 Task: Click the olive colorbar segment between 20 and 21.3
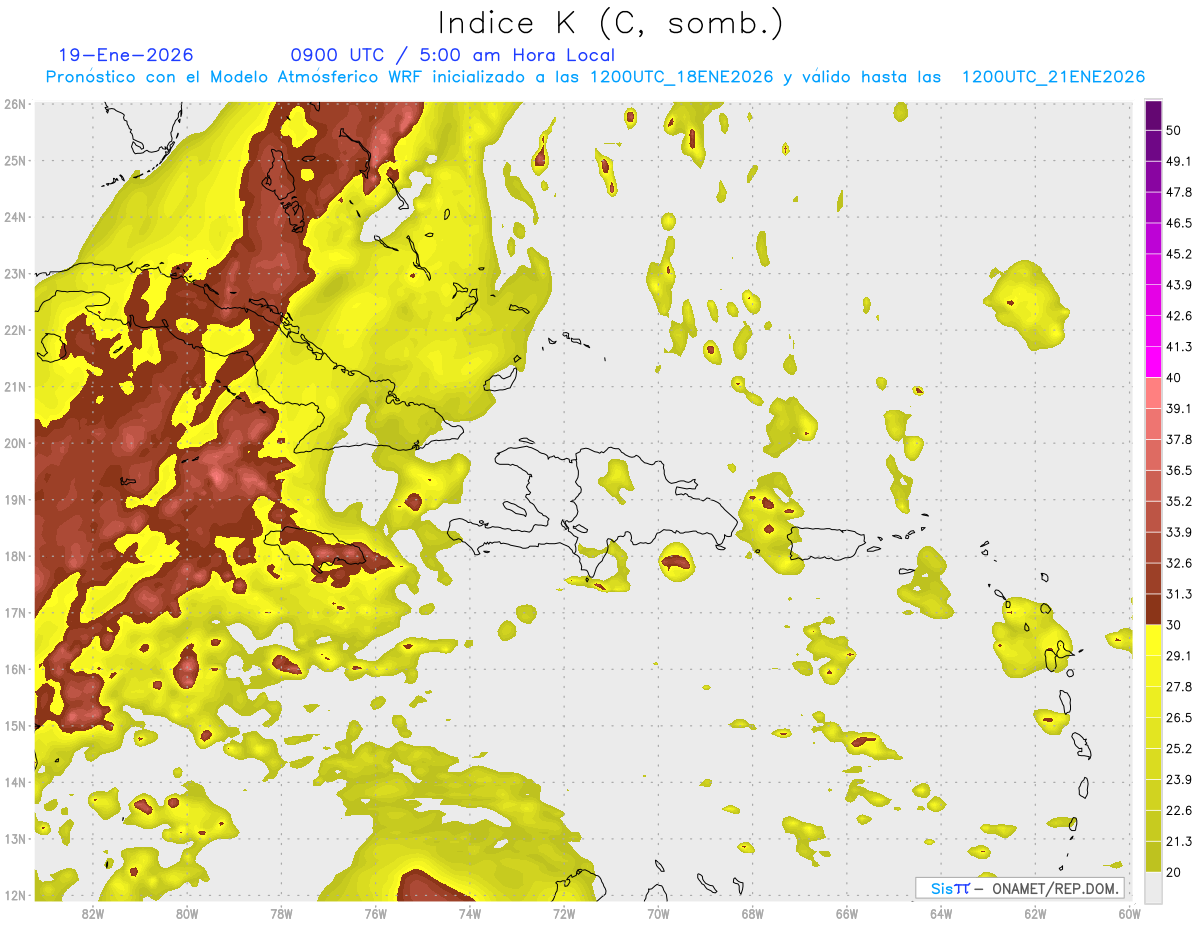pyautogui.click(x=1153, y=857)
